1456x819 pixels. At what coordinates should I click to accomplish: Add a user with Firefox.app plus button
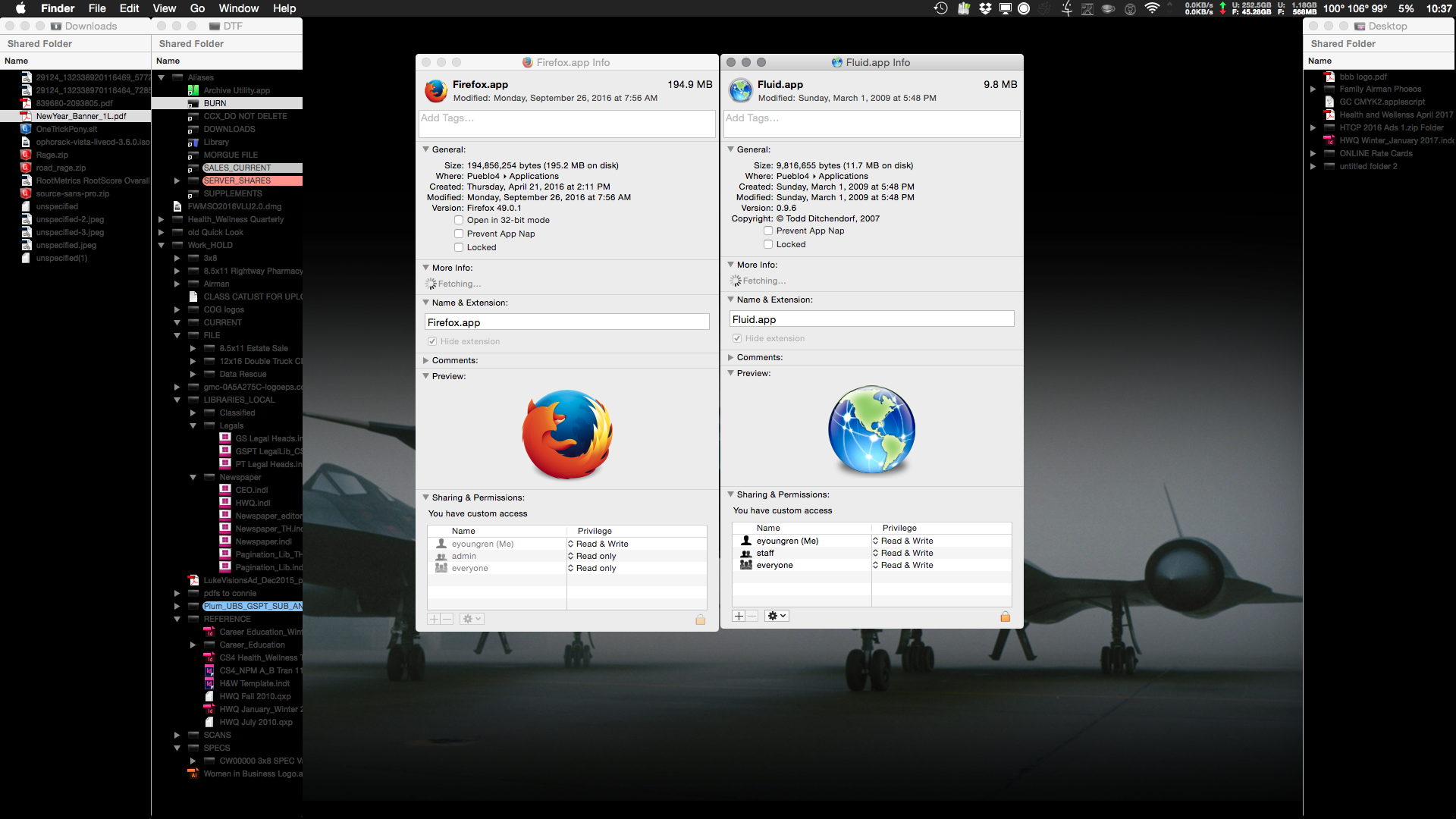point(434,619)
